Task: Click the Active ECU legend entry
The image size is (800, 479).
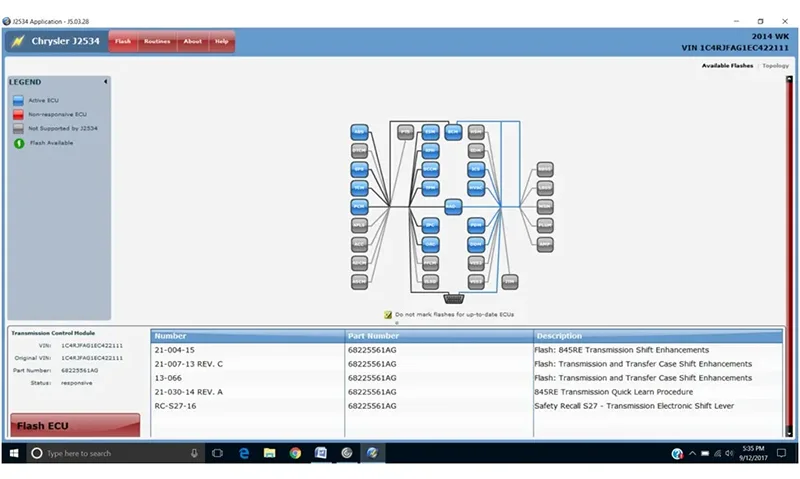Action: click(36, 100)
